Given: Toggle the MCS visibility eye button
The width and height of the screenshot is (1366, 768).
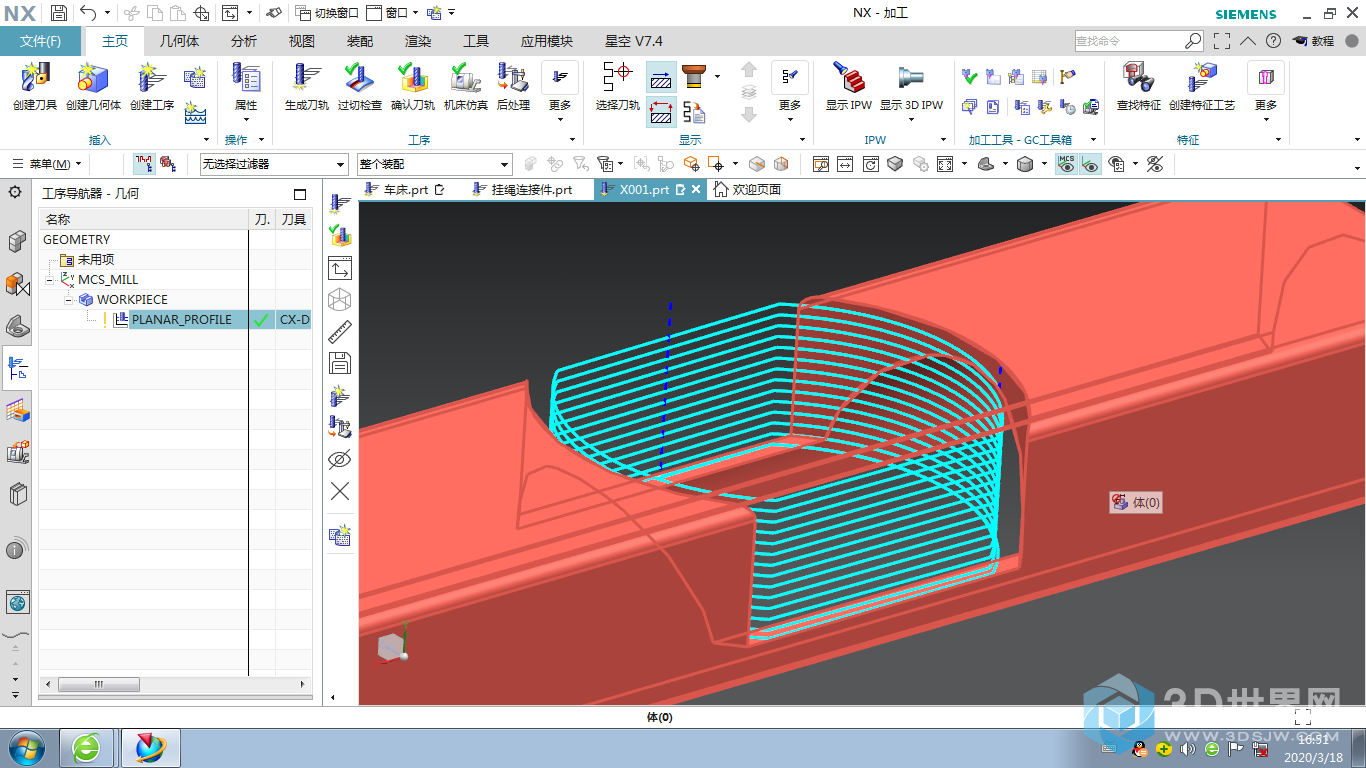Looking at the screenshot, I should 1066,164.
